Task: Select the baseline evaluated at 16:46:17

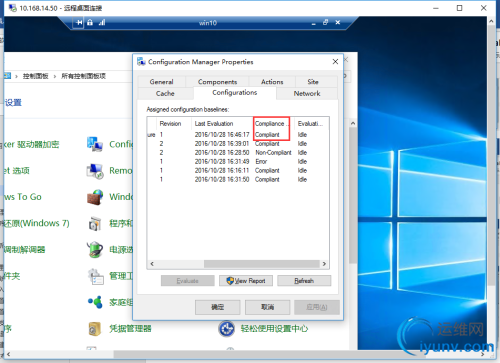Action: (238, 135)
